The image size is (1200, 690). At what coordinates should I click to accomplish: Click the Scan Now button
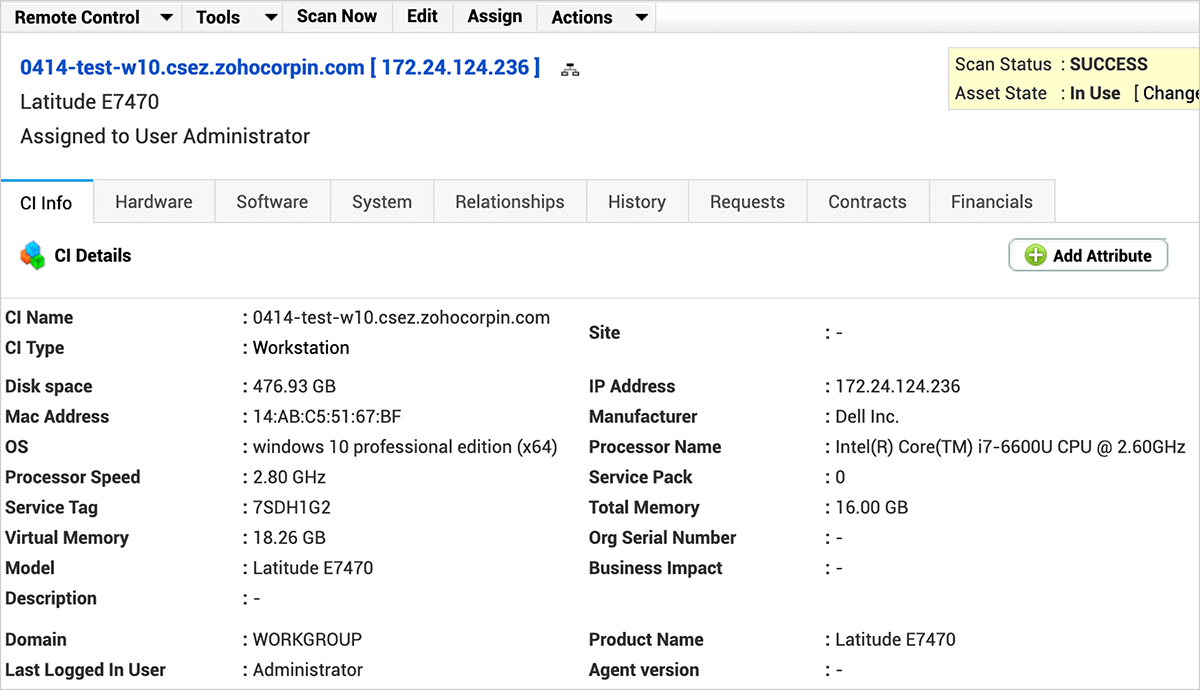337,16
